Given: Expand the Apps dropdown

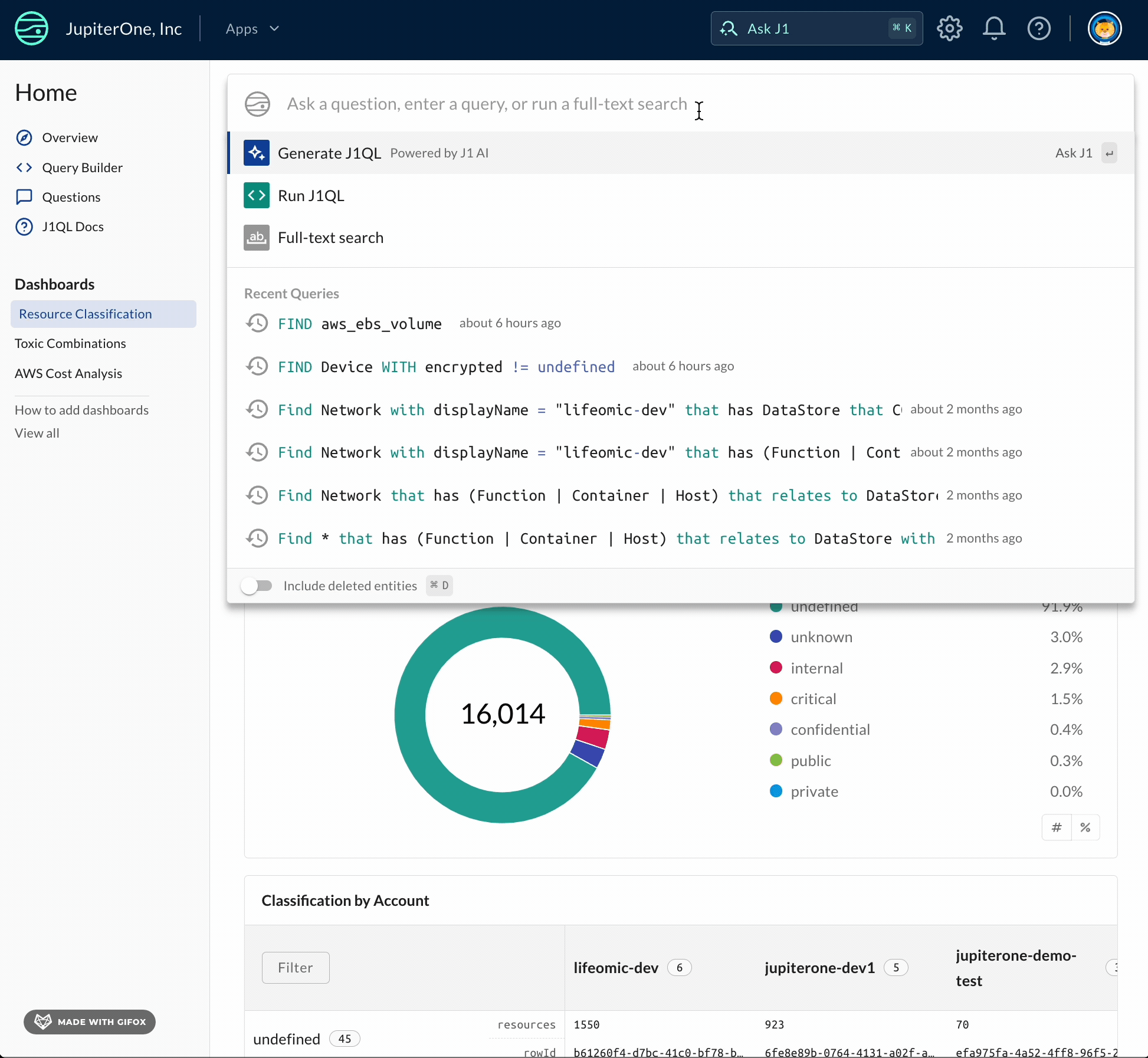Looking at the screenshot, I should point(252,28).
